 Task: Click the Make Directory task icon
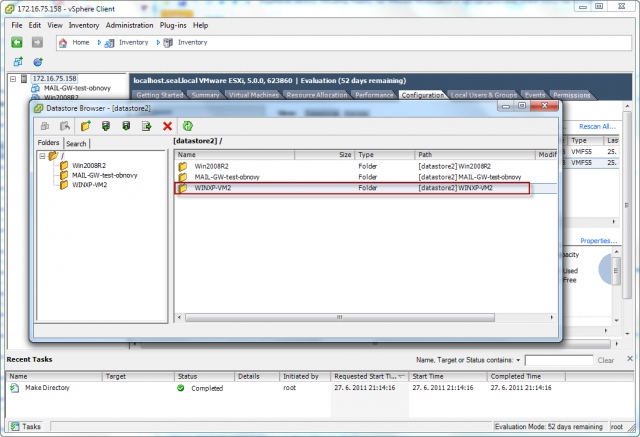(x=15, y=388)
